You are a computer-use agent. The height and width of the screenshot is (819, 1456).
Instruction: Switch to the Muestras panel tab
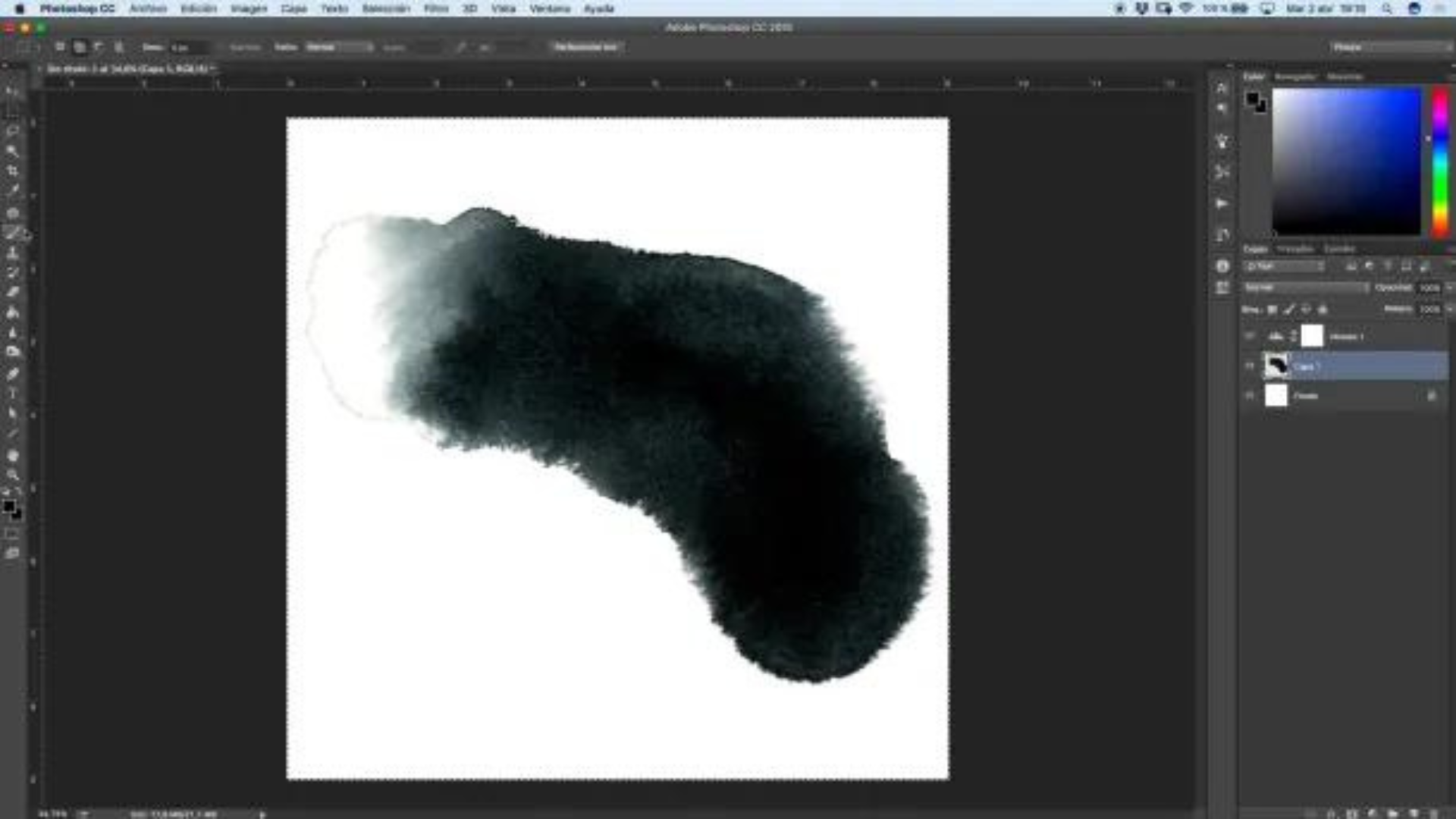pos(1345,77)
